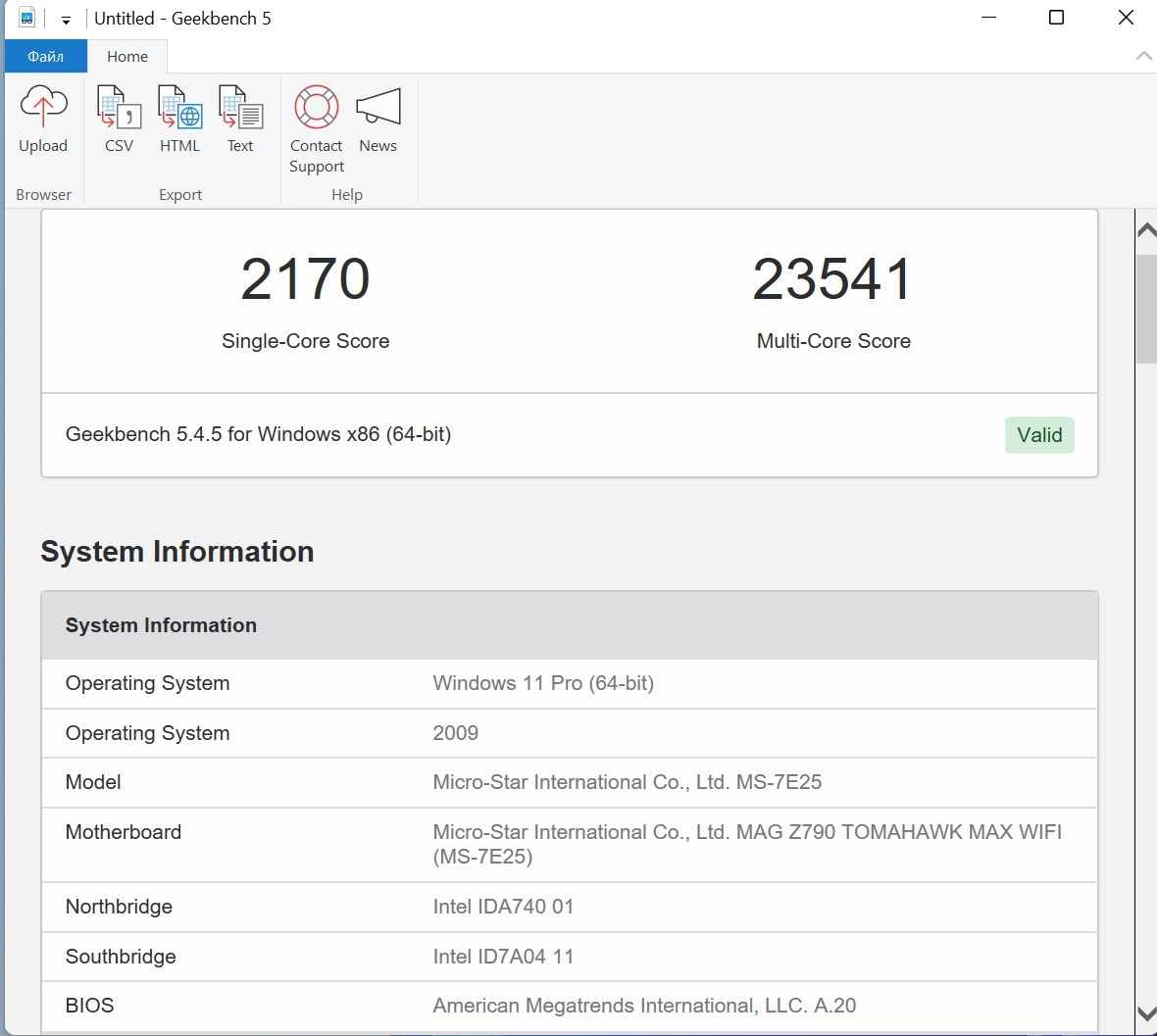Switch to the Home ribbon tab
Image resolution: width=1157 pixels, height=1036 pixels.
[127, 57]
